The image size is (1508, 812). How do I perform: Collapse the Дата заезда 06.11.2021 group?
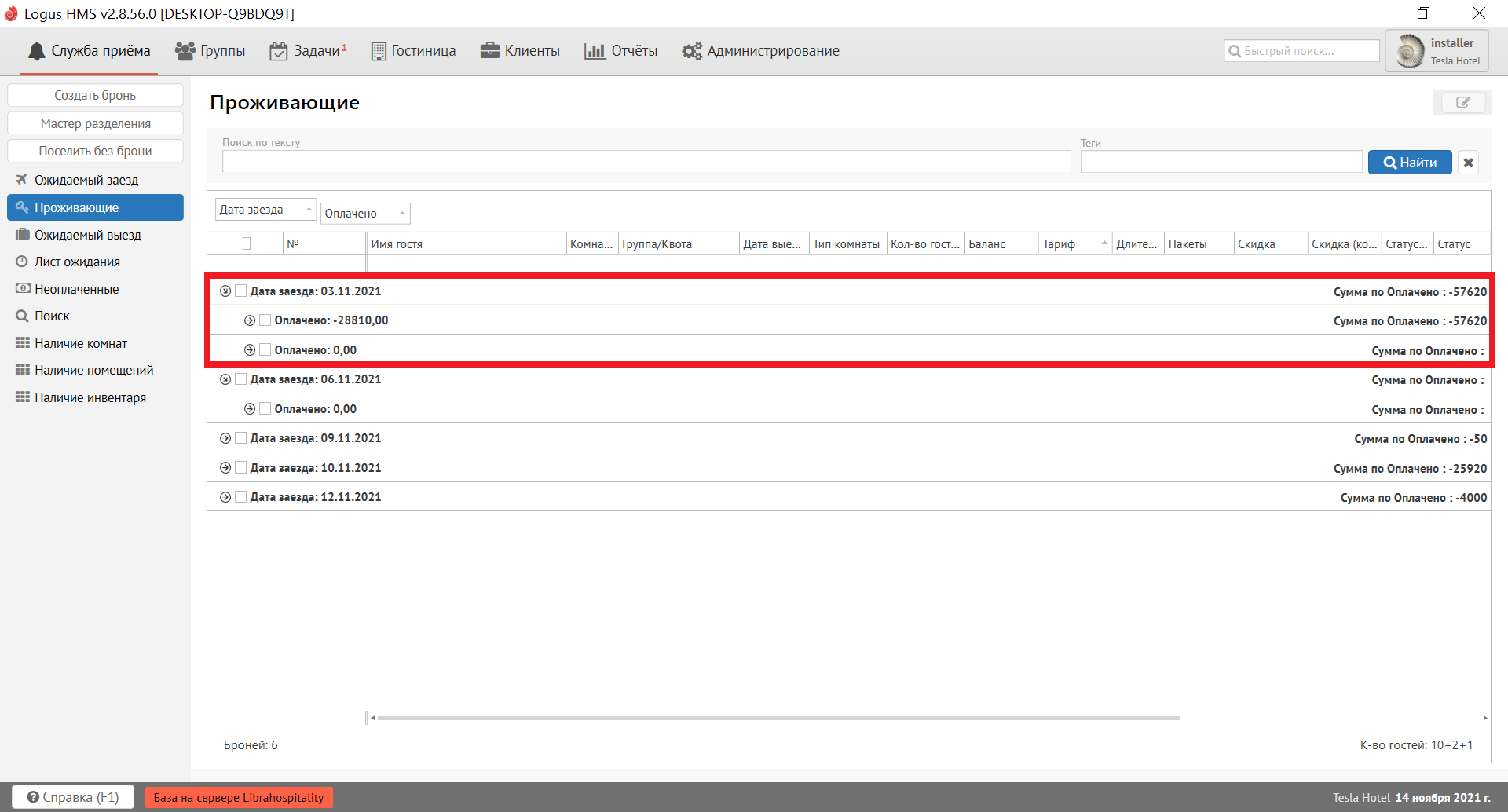coord(225,379)
